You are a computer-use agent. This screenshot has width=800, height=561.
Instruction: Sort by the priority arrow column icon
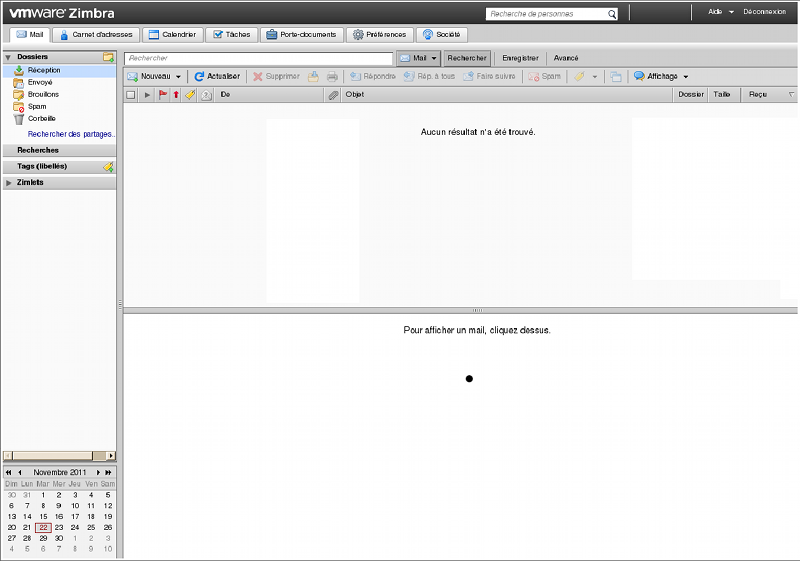[176, 94]
